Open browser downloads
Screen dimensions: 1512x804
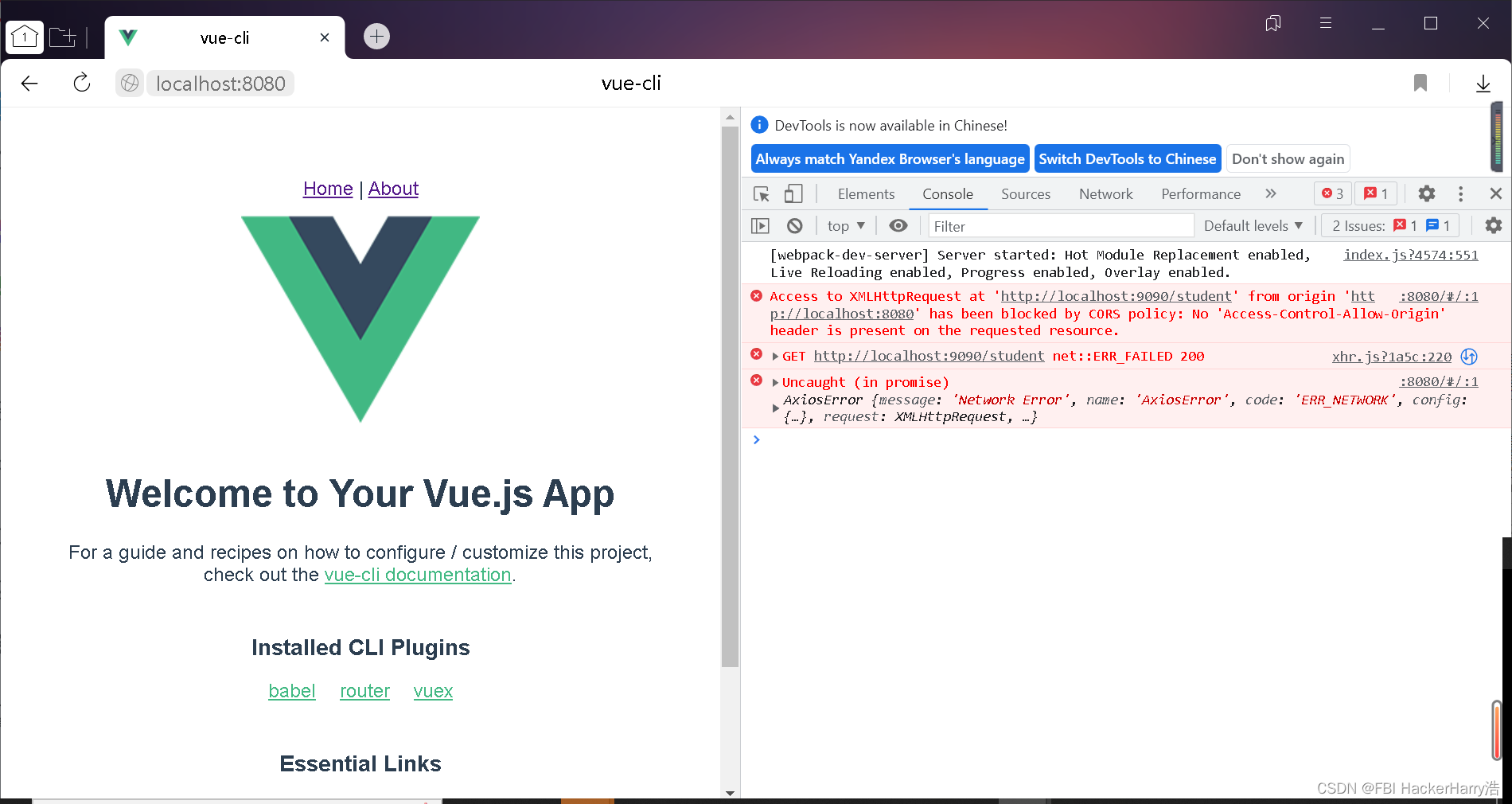[x=1483, y=83]
